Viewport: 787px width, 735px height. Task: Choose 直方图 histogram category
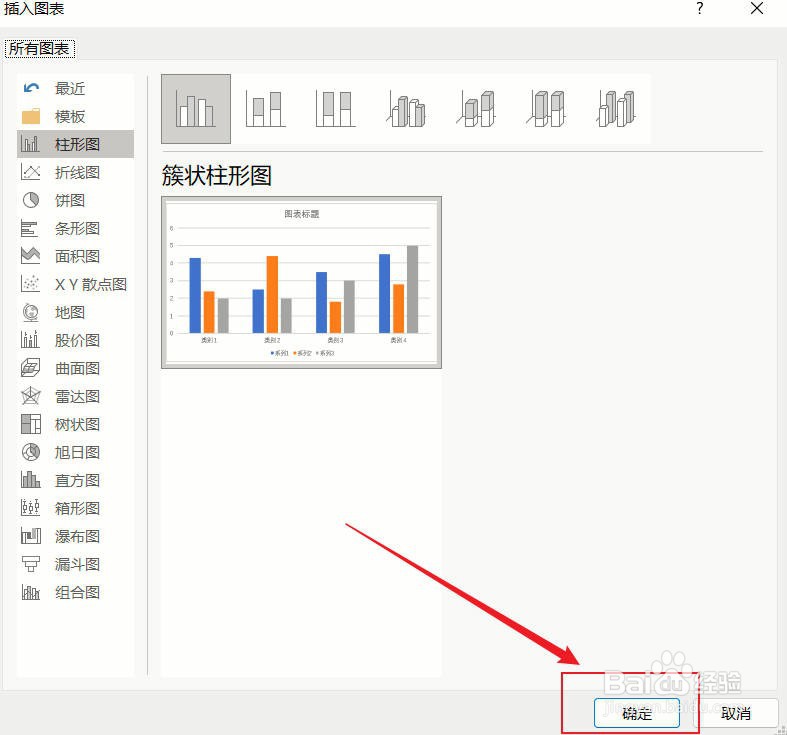coord(75,480)
